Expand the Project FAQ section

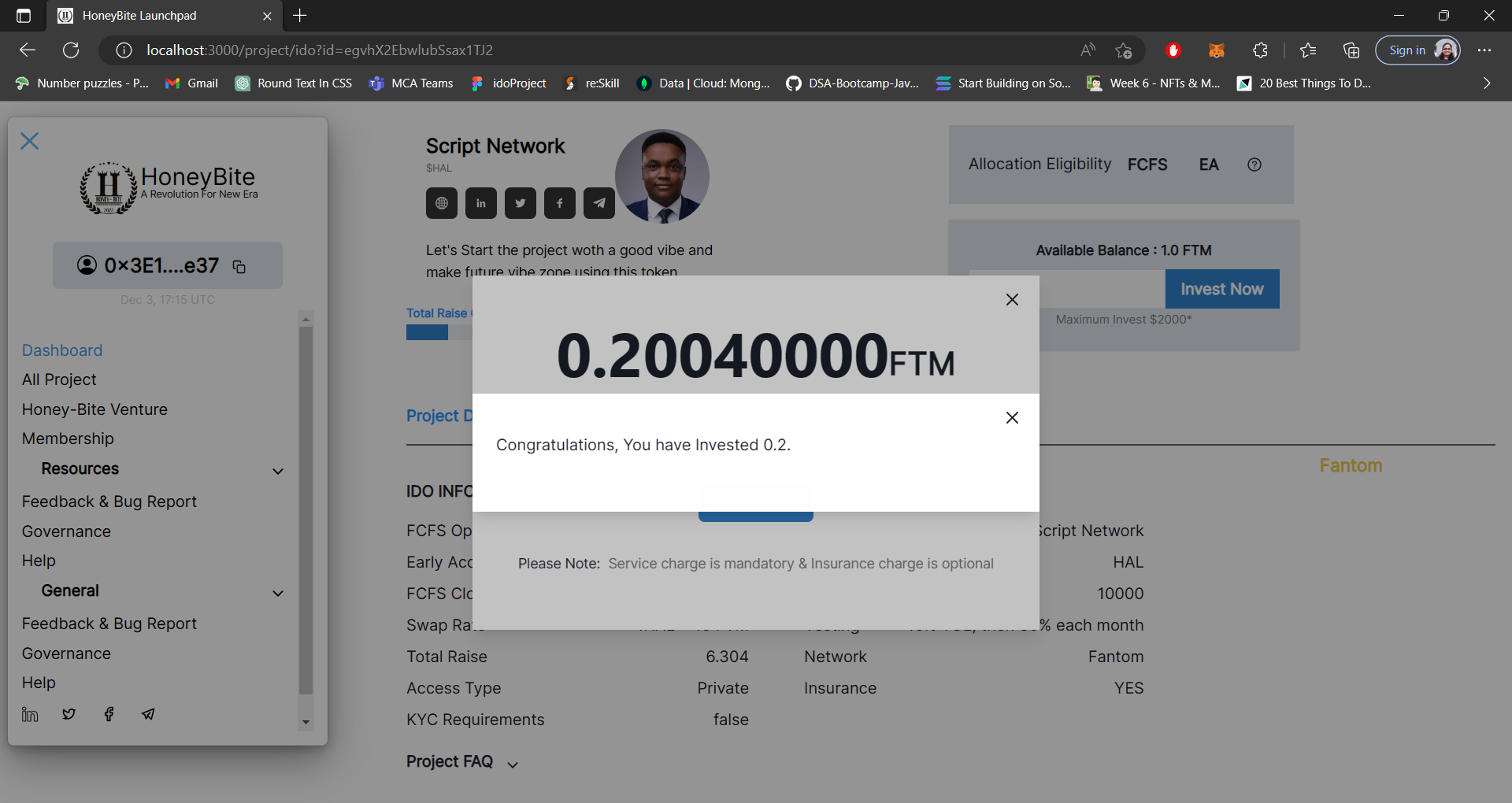pos(461,762)
